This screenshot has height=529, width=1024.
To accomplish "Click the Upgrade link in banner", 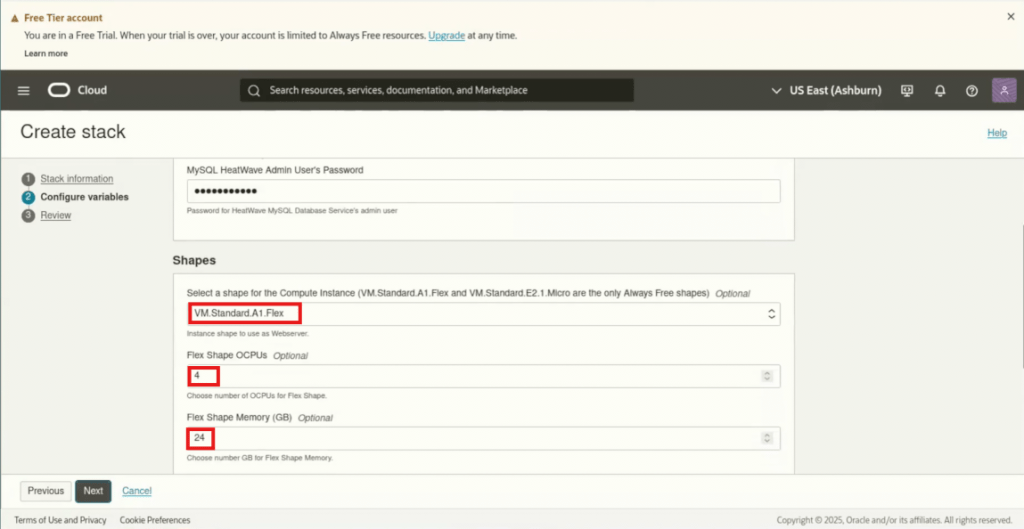I will click(x=447, y=36).
